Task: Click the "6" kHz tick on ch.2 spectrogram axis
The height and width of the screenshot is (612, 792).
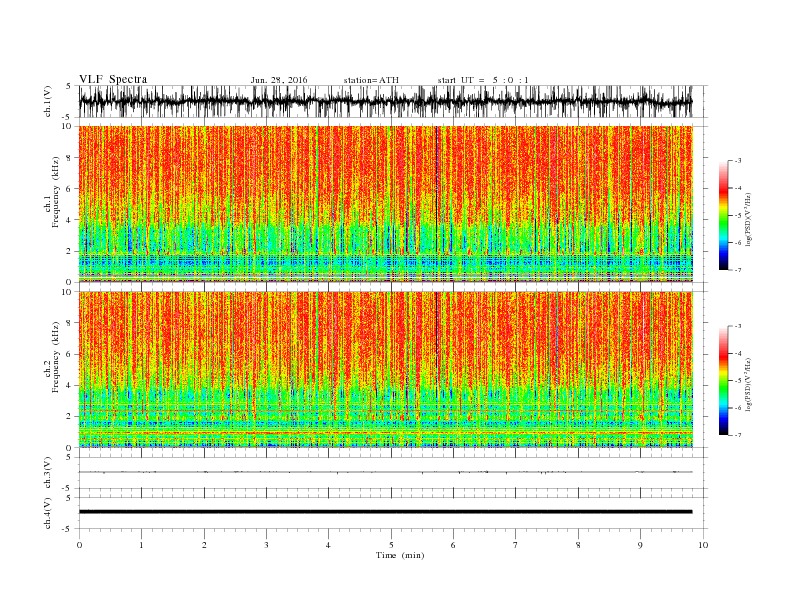Action: pos(69,354)
